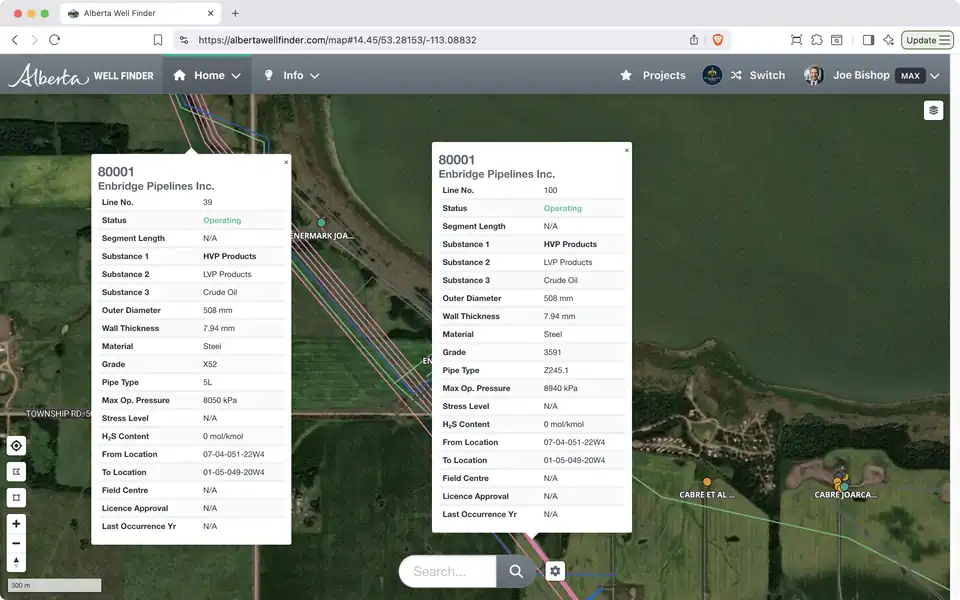
Task: Click the site settings icon in address bar
Action: click(184, 40)
